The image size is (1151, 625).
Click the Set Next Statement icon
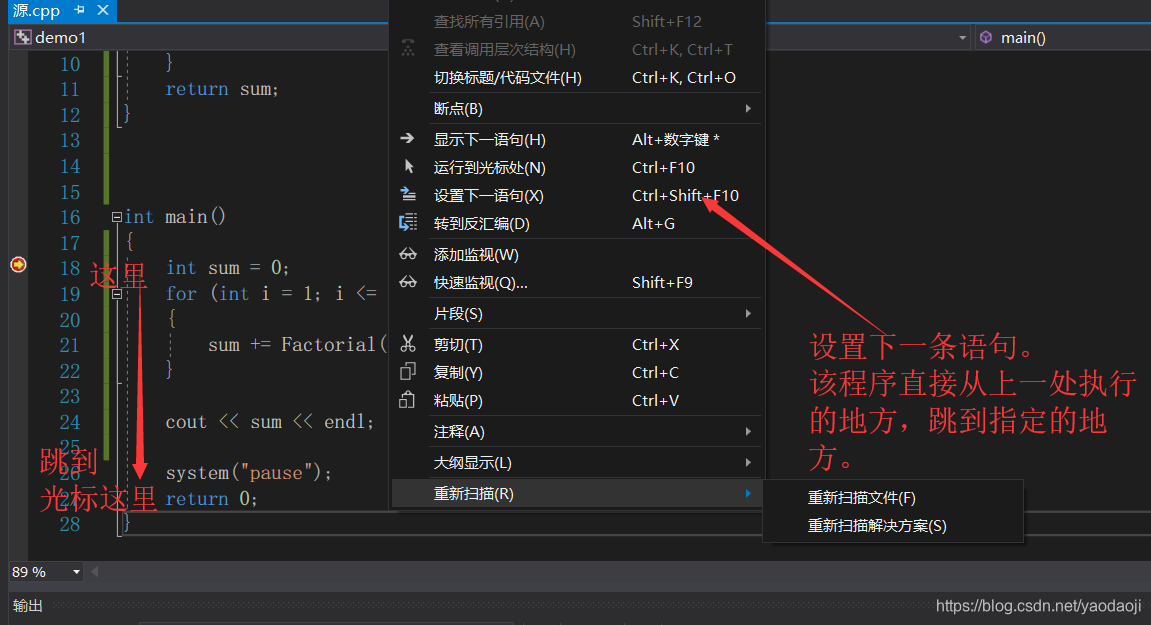[x=407, y=195]
